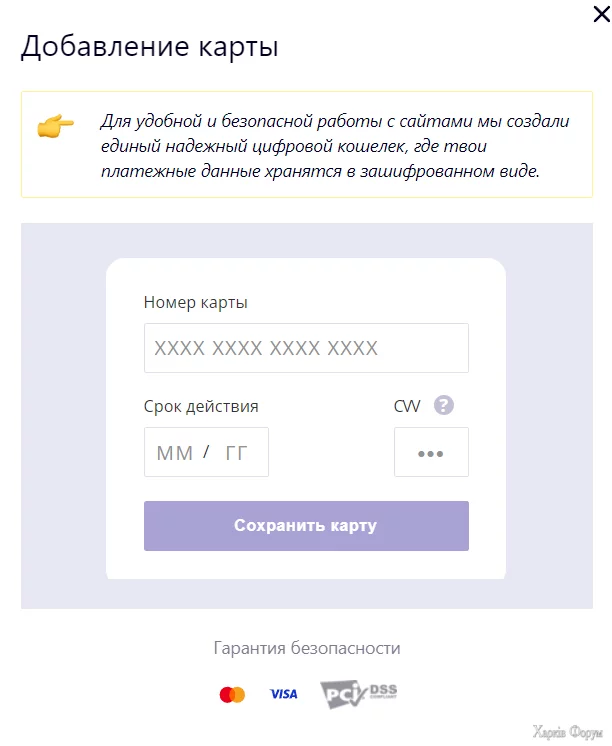Click the Харків Форум watermark
This screenshot has height=746, width=612.
click(565, 731)
